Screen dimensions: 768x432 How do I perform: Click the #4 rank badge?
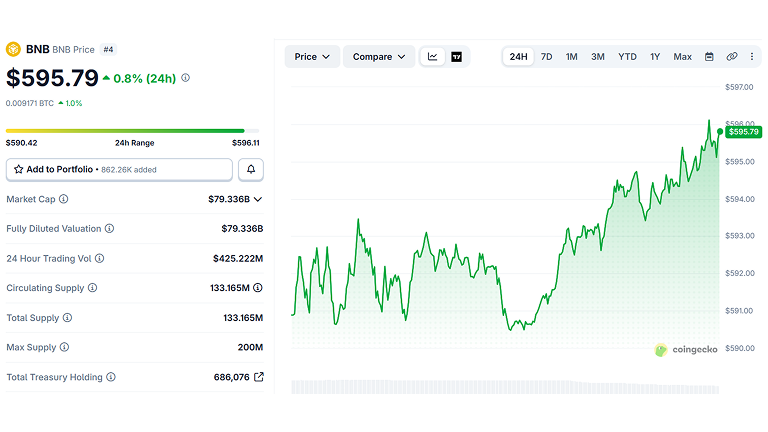(x=108, y=49)
